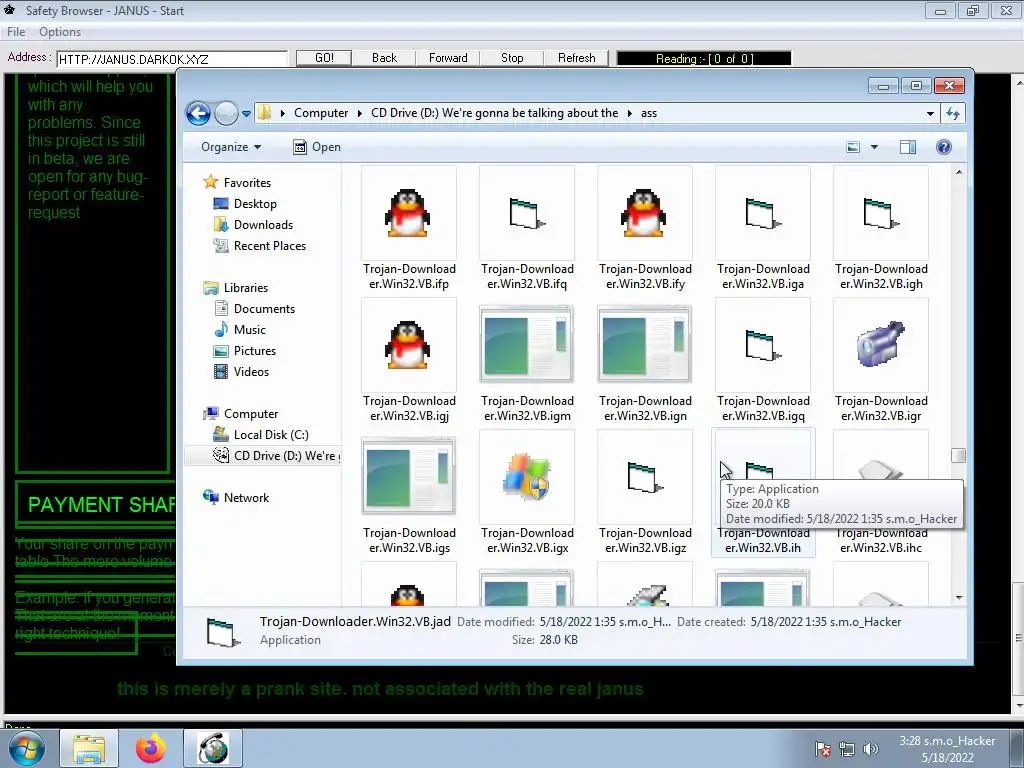
Task: Click CD Drive (D:) breadcrumb segment
Action: (494, 113)
